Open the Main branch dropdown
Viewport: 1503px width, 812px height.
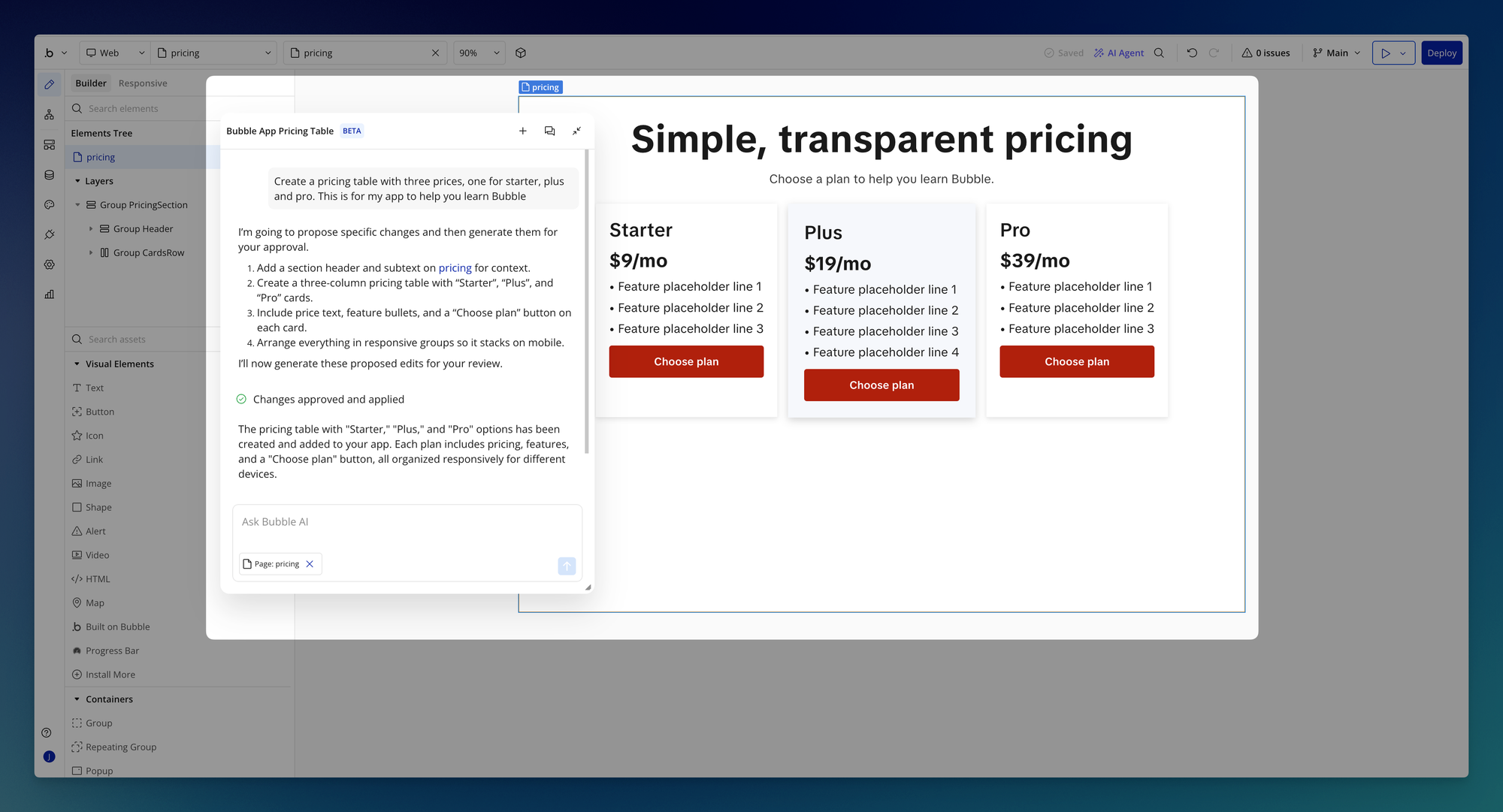1335,53
